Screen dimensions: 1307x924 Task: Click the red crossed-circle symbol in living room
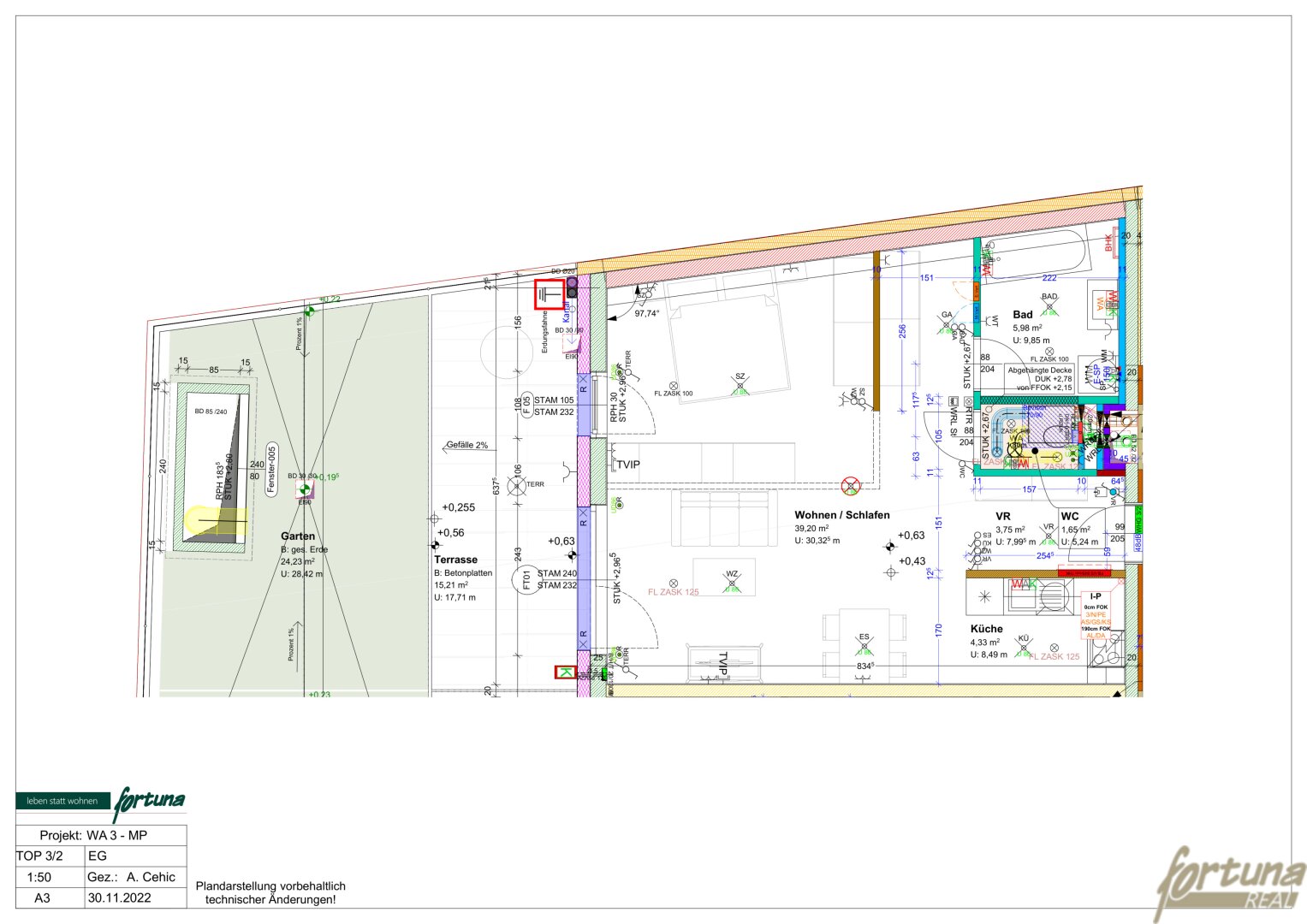(850, 486)
